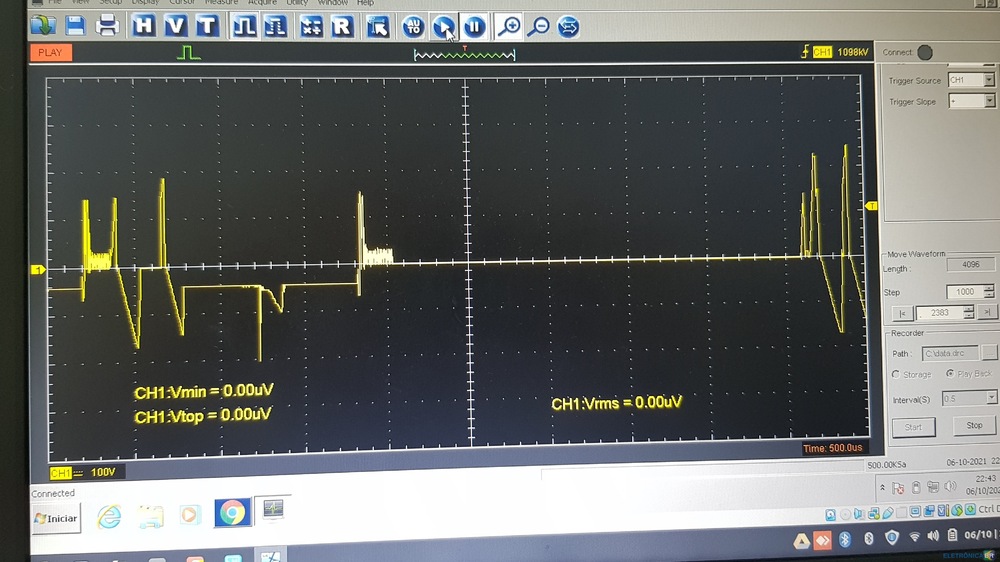Click the security shield tray icon
This screenshot has height=562, width=1000.
[892, 538]
